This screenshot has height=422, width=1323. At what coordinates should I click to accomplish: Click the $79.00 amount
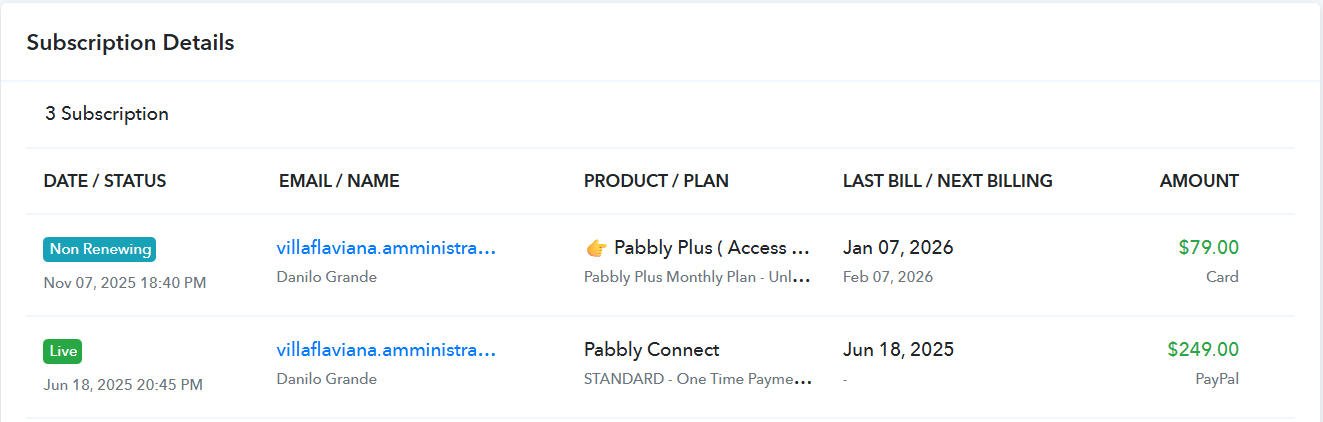1208,248
